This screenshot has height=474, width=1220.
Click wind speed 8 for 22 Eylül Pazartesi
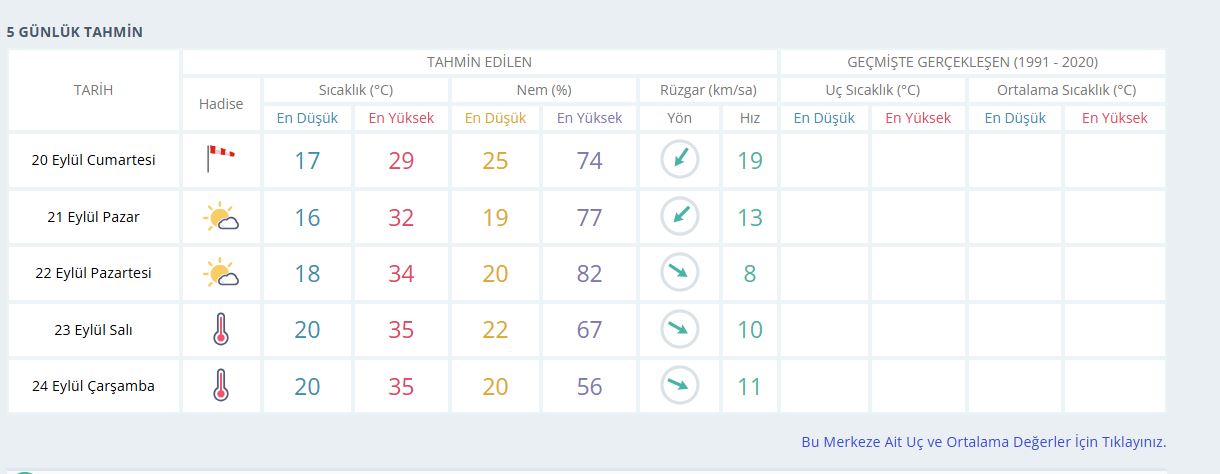(x=750, y=273)
